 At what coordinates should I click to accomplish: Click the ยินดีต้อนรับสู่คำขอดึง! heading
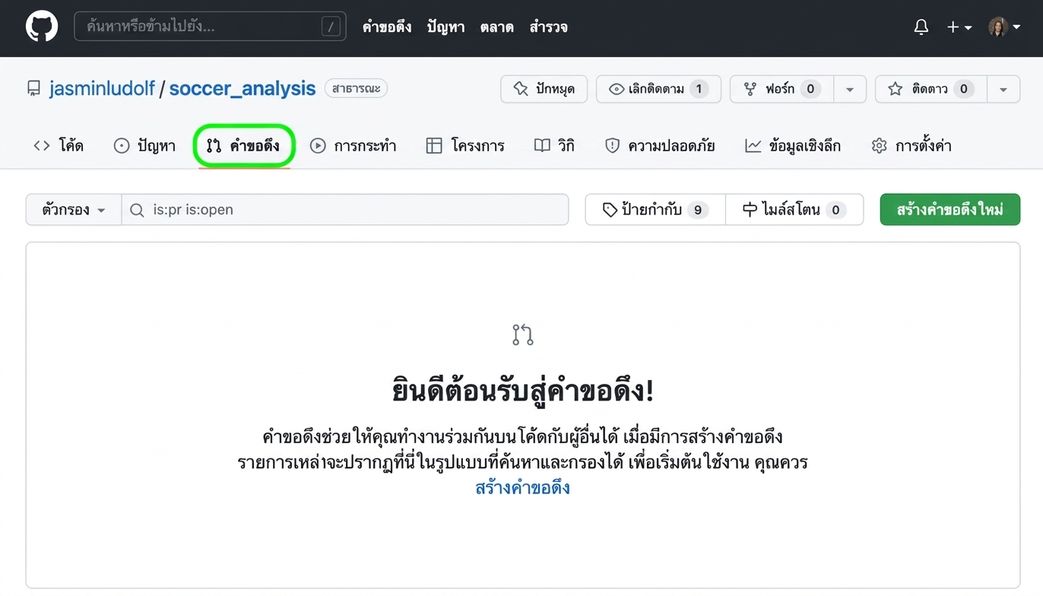(x=523, y=390)
